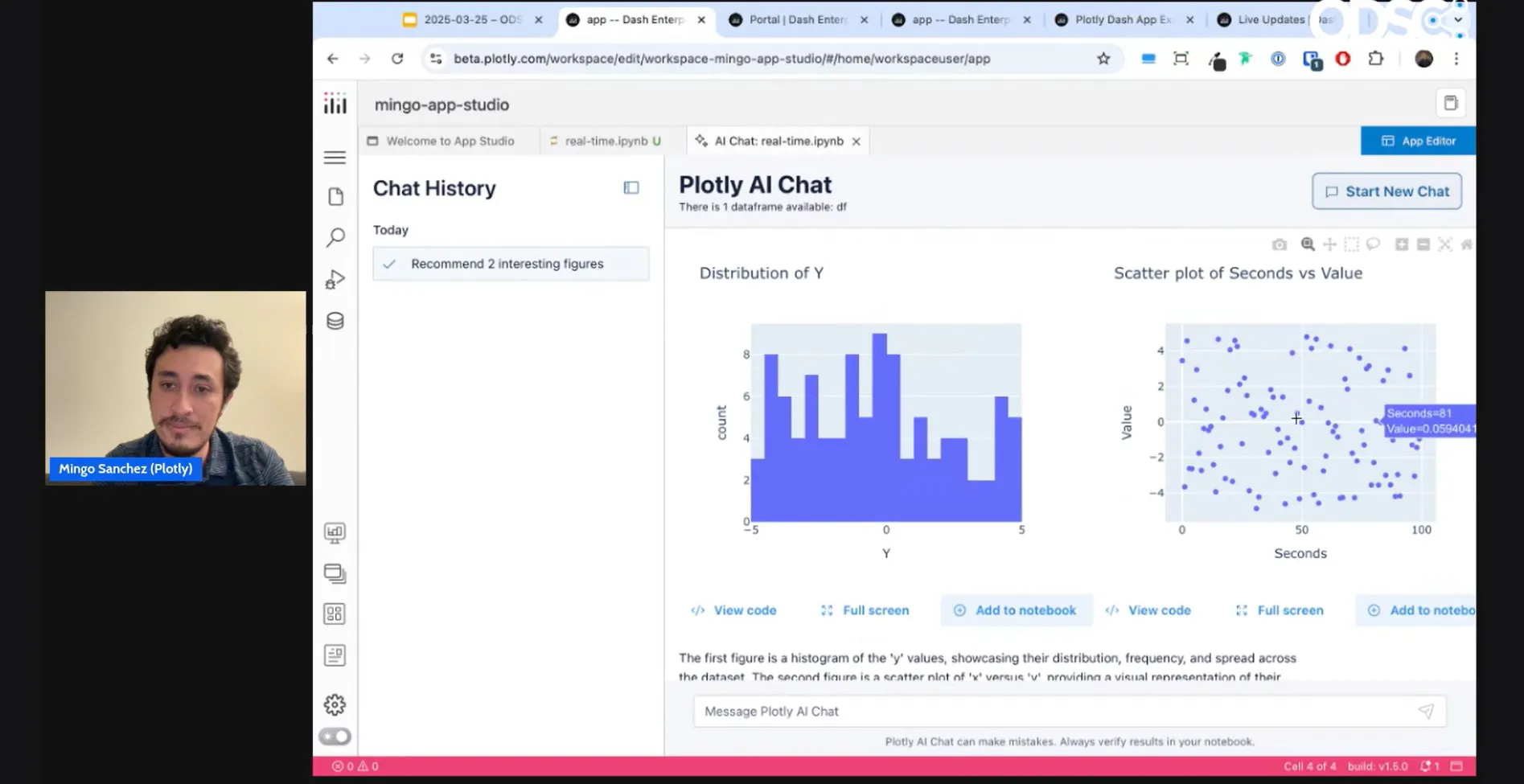Viewport: 1524px width, 784px height.
Task: Select the lasso select tool in modebar
Action: coord(1373,244)
